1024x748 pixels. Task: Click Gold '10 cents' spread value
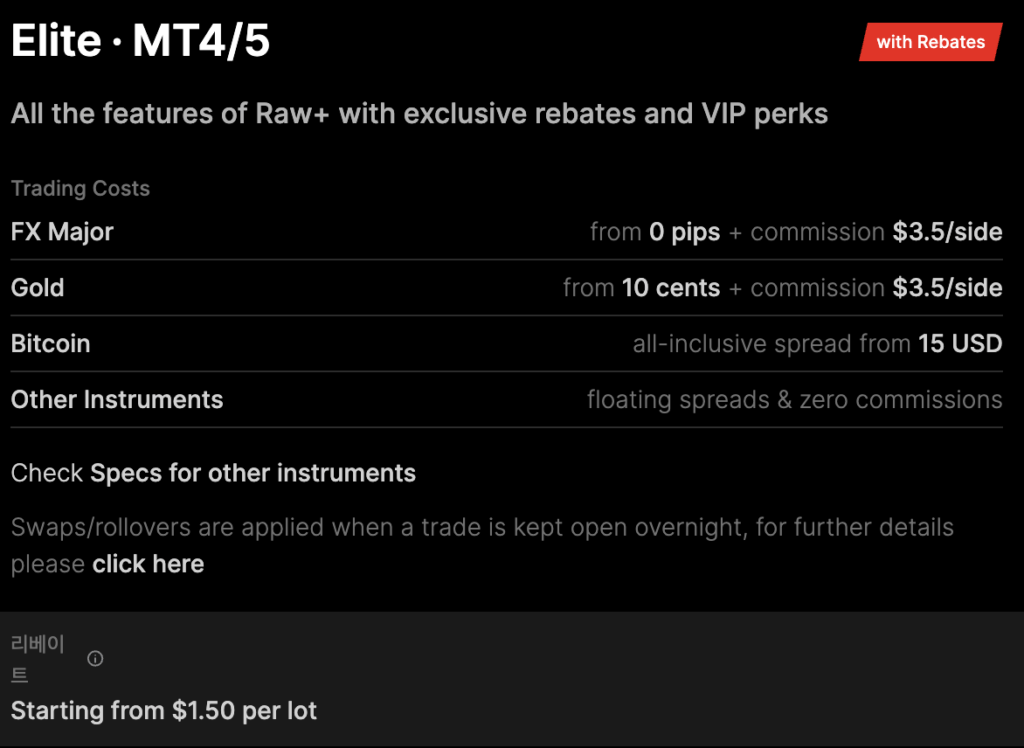coord(671,288)
